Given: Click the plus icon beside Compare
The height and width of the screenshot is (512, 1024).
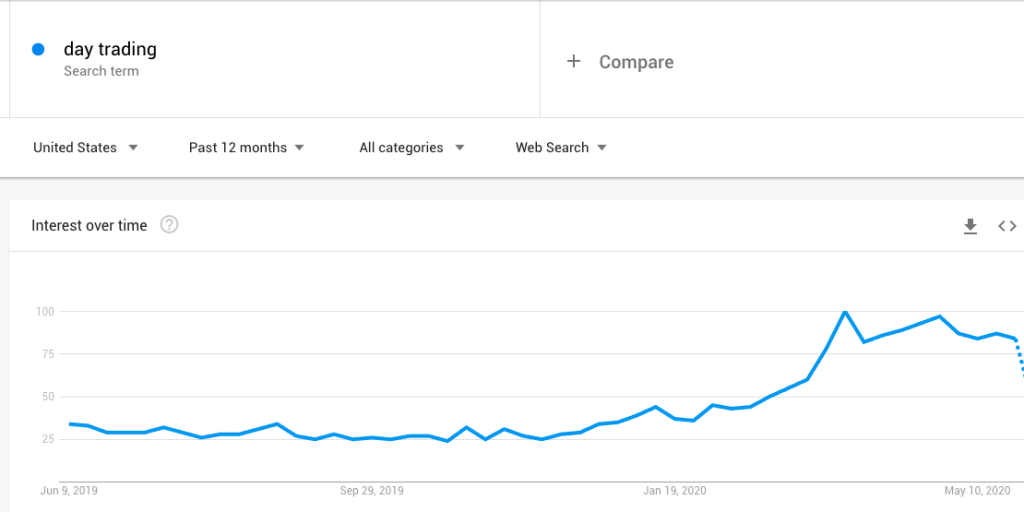Looking at the screenshot, I should click(573, 61).
